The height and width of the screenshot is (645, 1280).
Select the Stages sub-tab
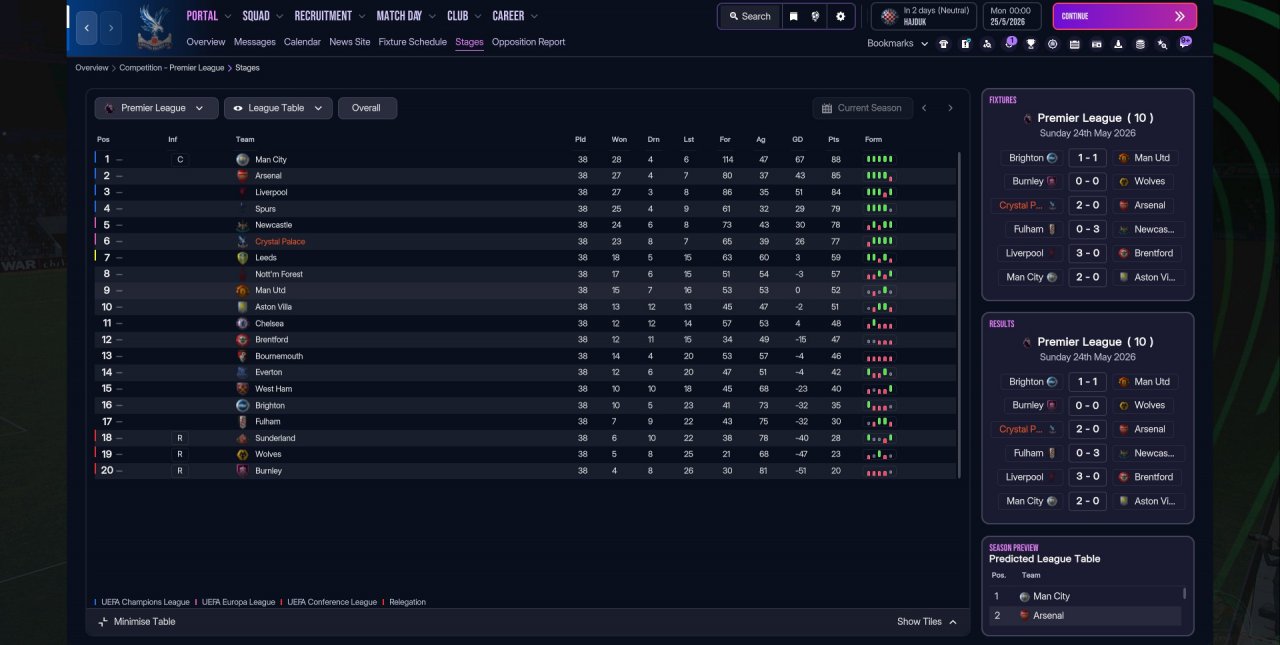point(469,42)
